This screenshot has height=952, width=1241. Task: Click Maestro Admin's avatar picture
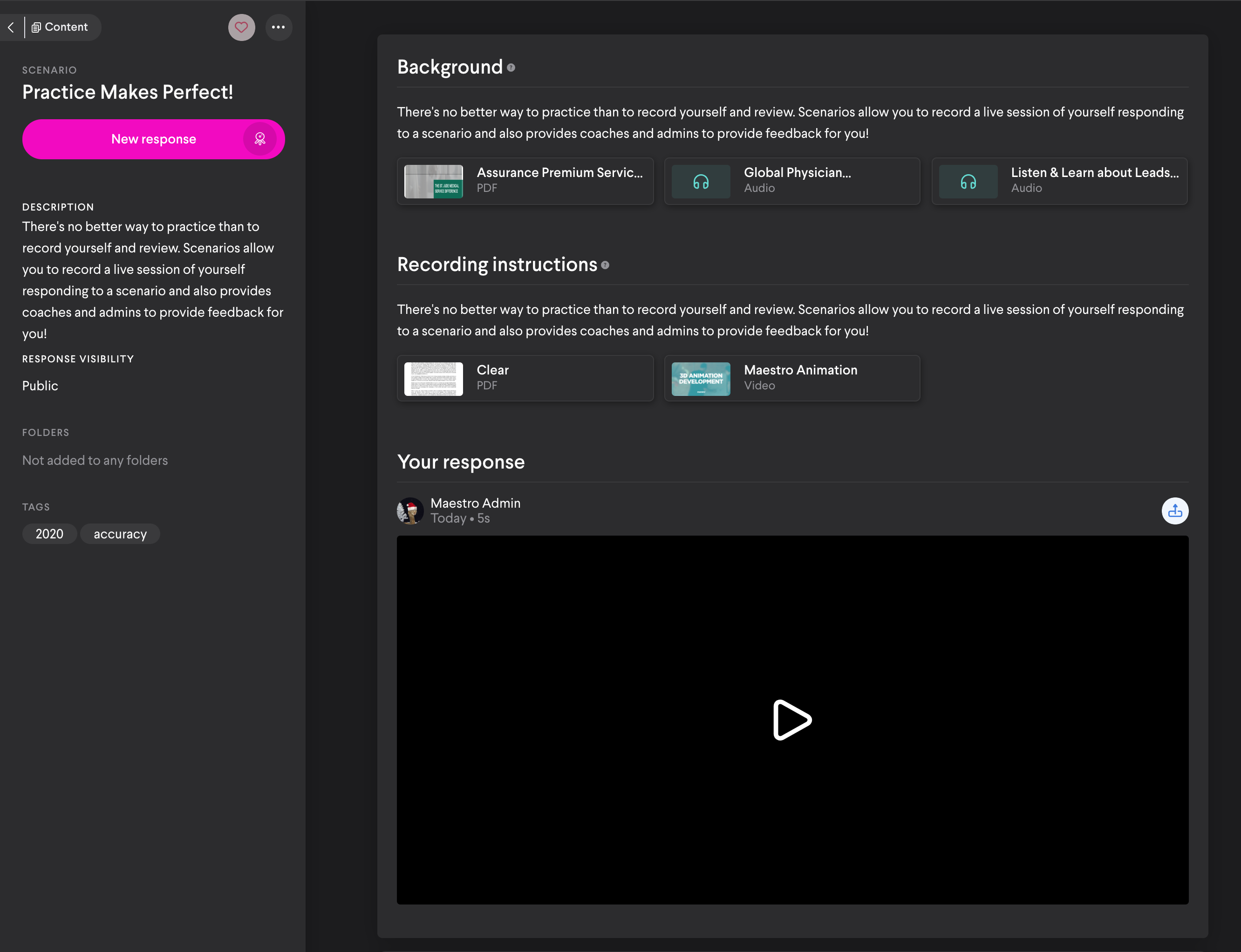410,510
